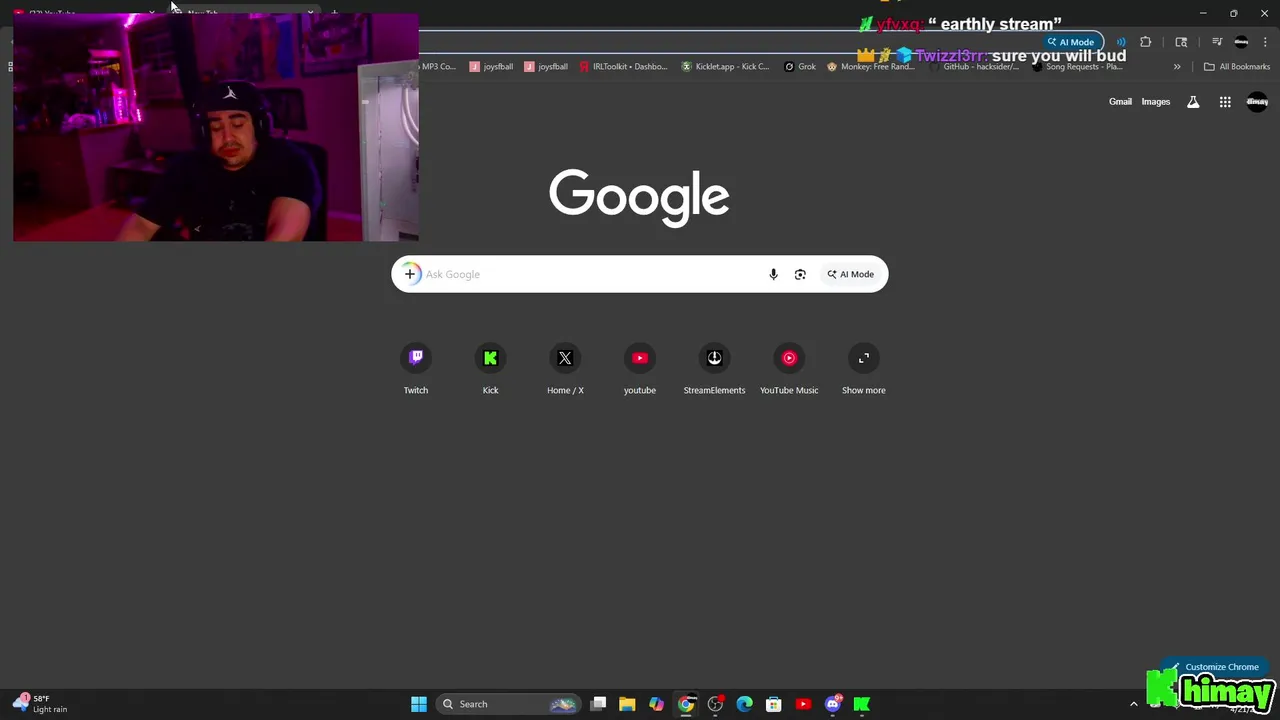Click AI Mode chip in the address bar
The height and width of the screenshot is (720, 1280).
[x=1071, y=42]
